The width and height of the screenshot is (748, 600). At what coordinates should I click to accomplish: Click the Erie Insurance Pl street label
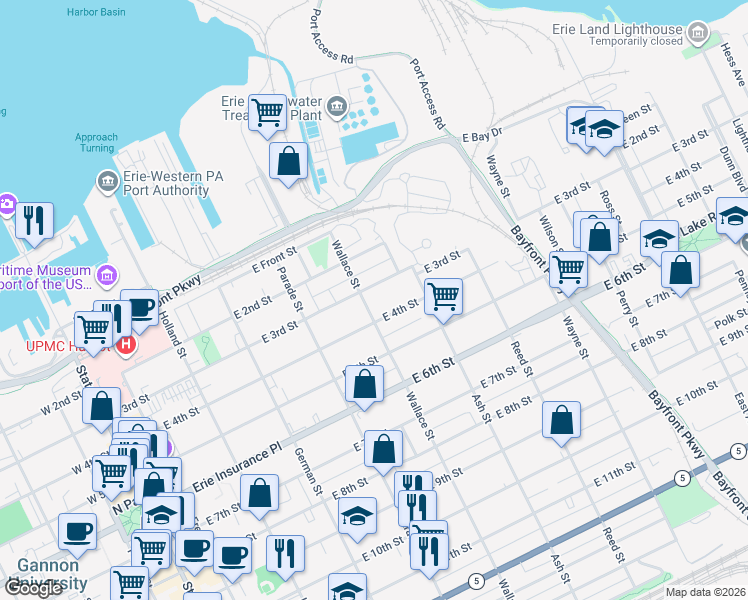[237, 468]
